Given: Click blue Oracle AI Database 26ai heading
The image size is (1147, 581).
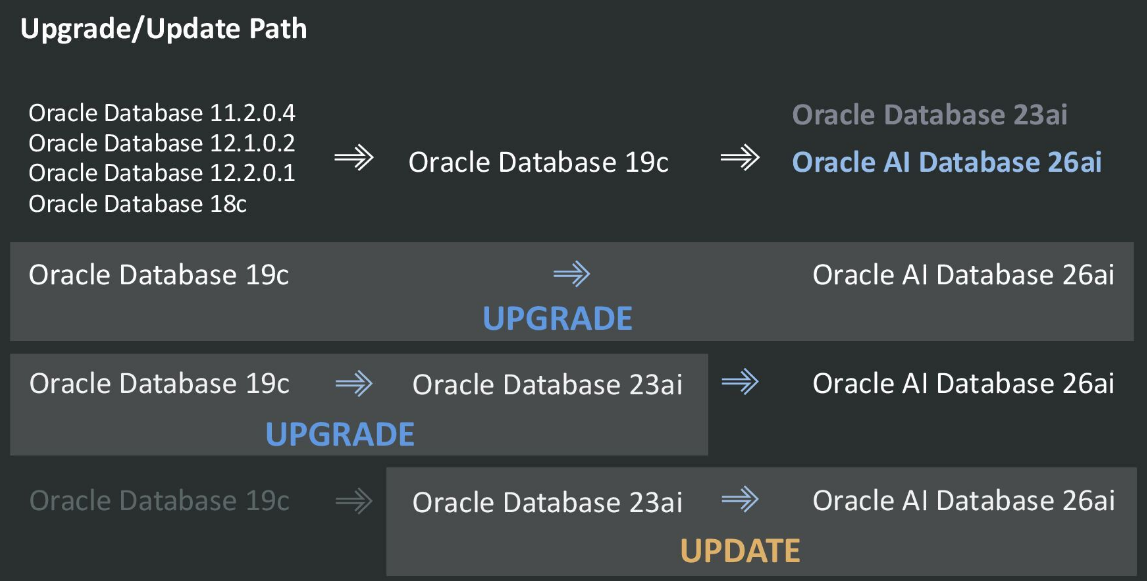Looking at the screenshot, I should (946, 162).
